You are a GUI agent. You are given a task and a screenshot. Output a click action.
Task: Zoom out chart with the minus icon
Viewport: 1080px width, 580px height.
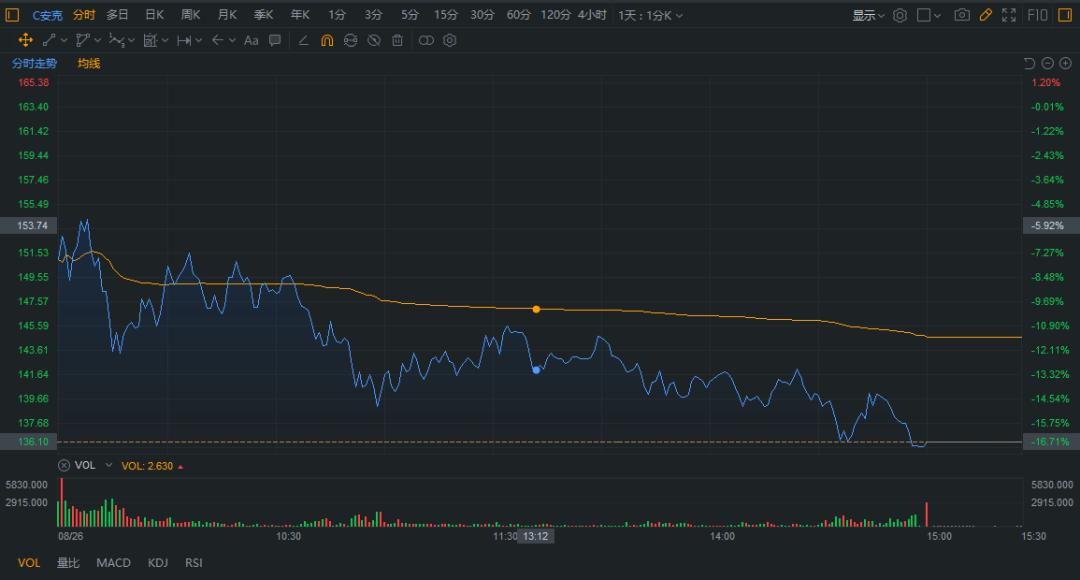pos(1047,63)
